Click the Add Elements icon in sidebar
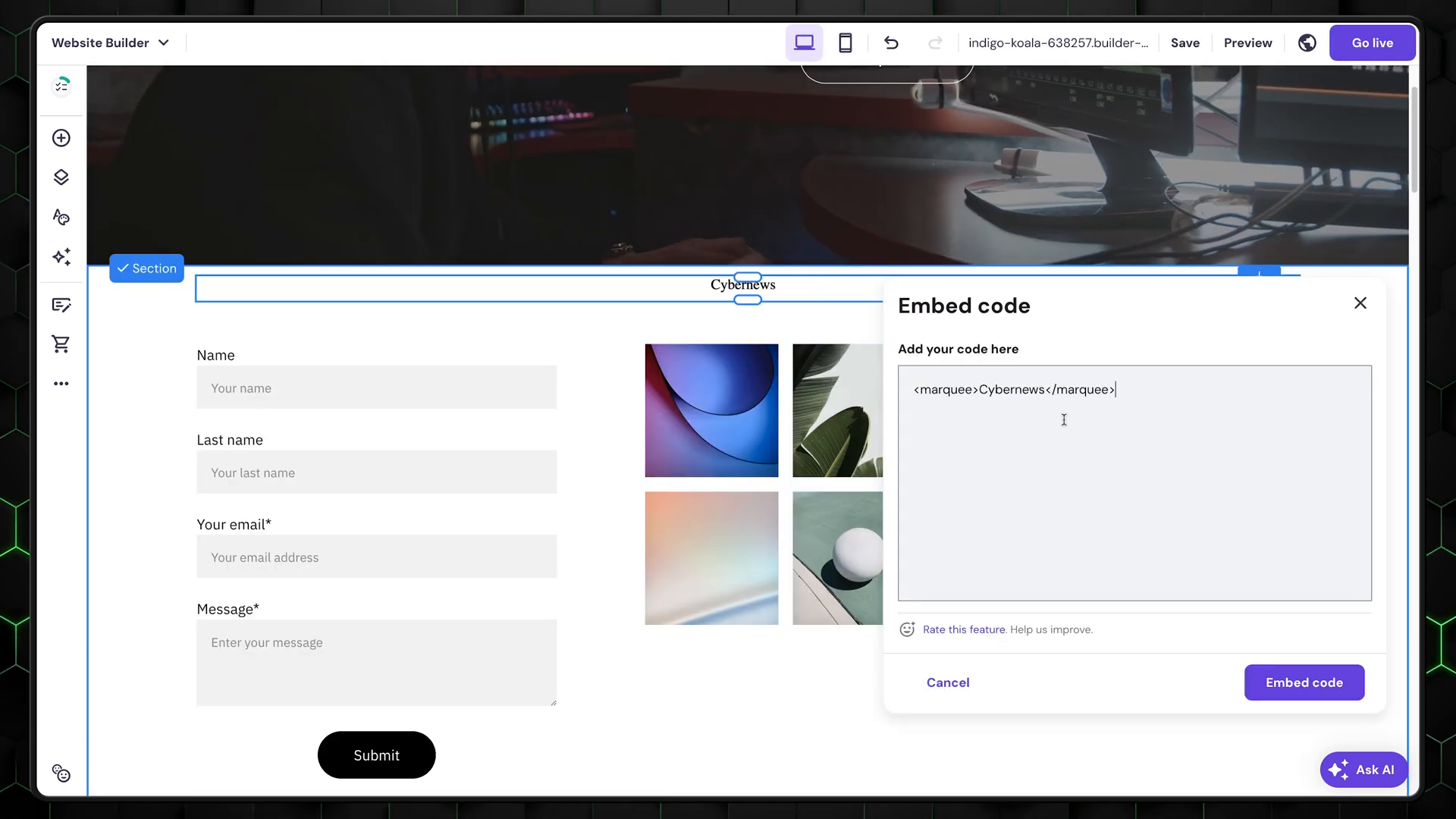The image size is (1456, 819). point(61,138)
